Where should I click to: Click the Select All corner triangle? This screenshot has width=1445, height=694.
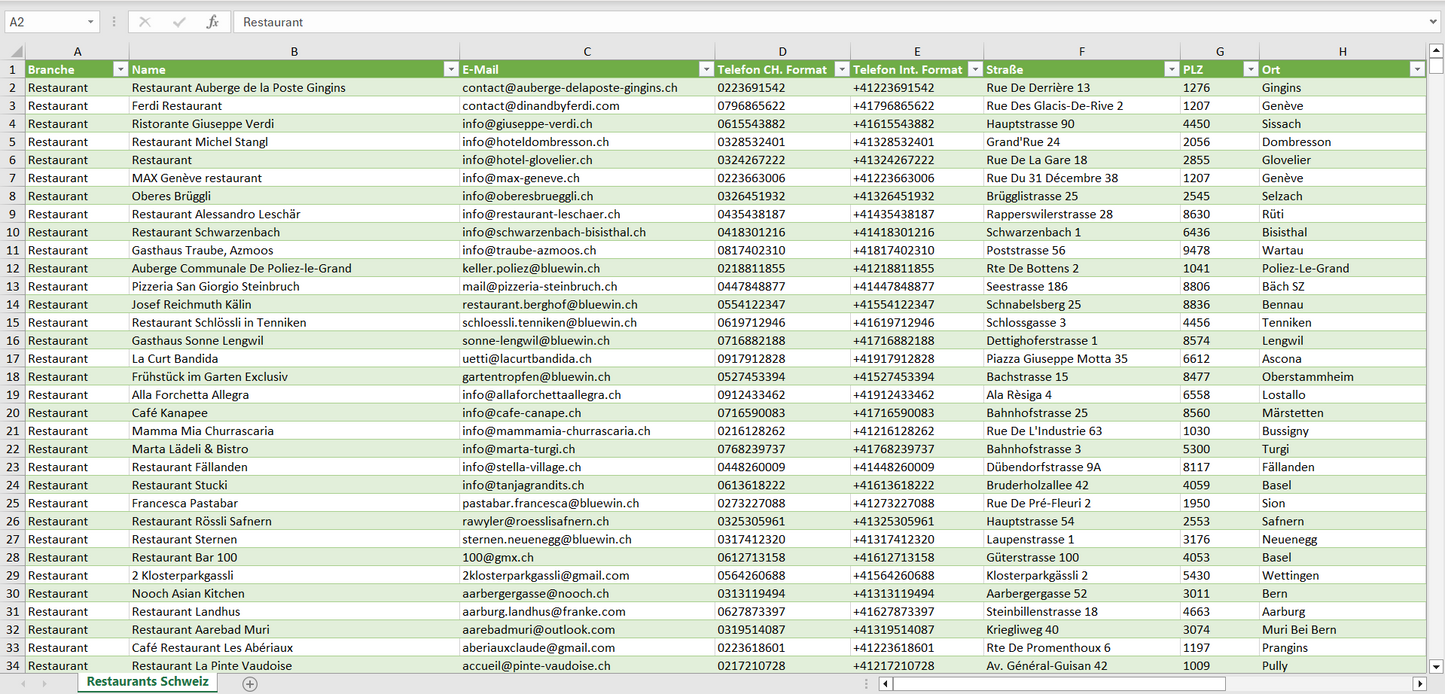(16, 52)
